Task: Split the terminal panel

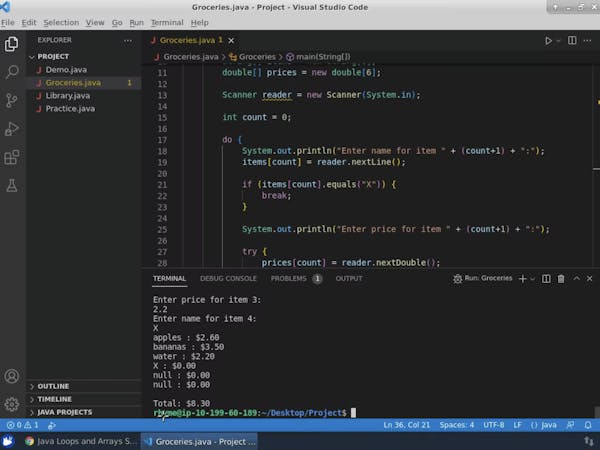Action: point(546,279)
